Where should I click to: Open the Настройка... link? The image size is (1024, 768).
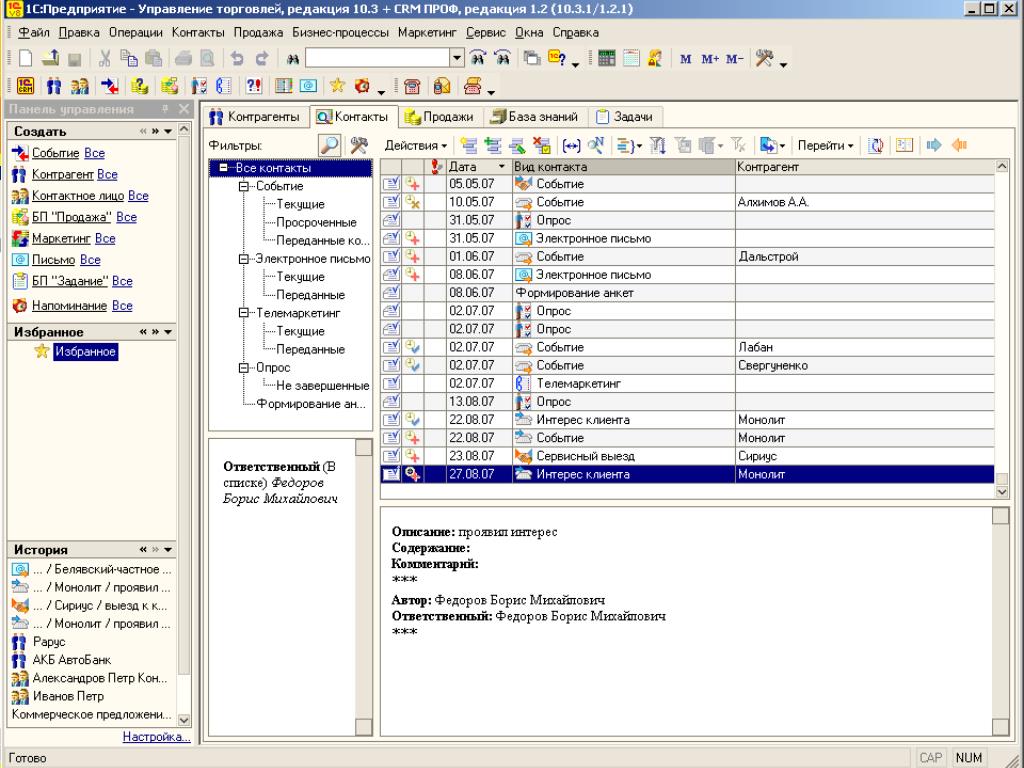coord(156,737)
